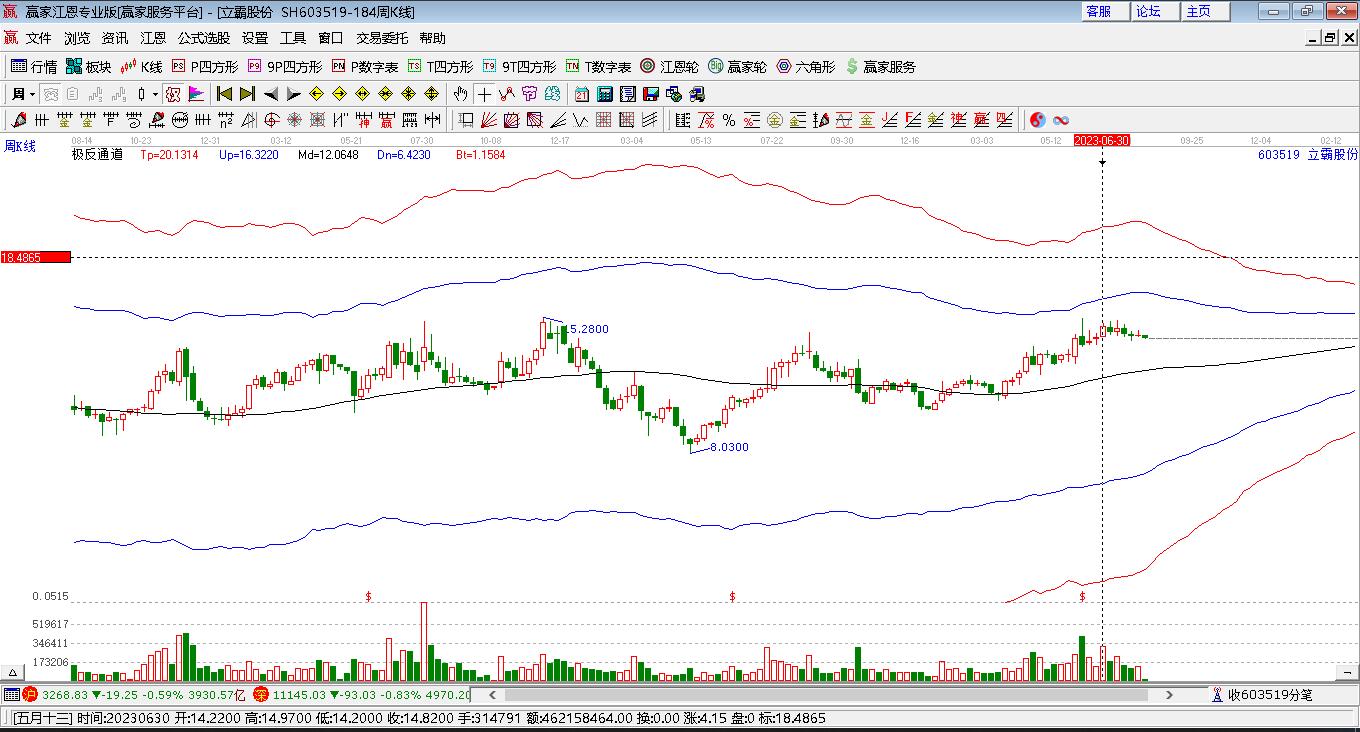1360x732 pixels.
Task: Open the 工具 menu
Action: [x=293, y=38]
